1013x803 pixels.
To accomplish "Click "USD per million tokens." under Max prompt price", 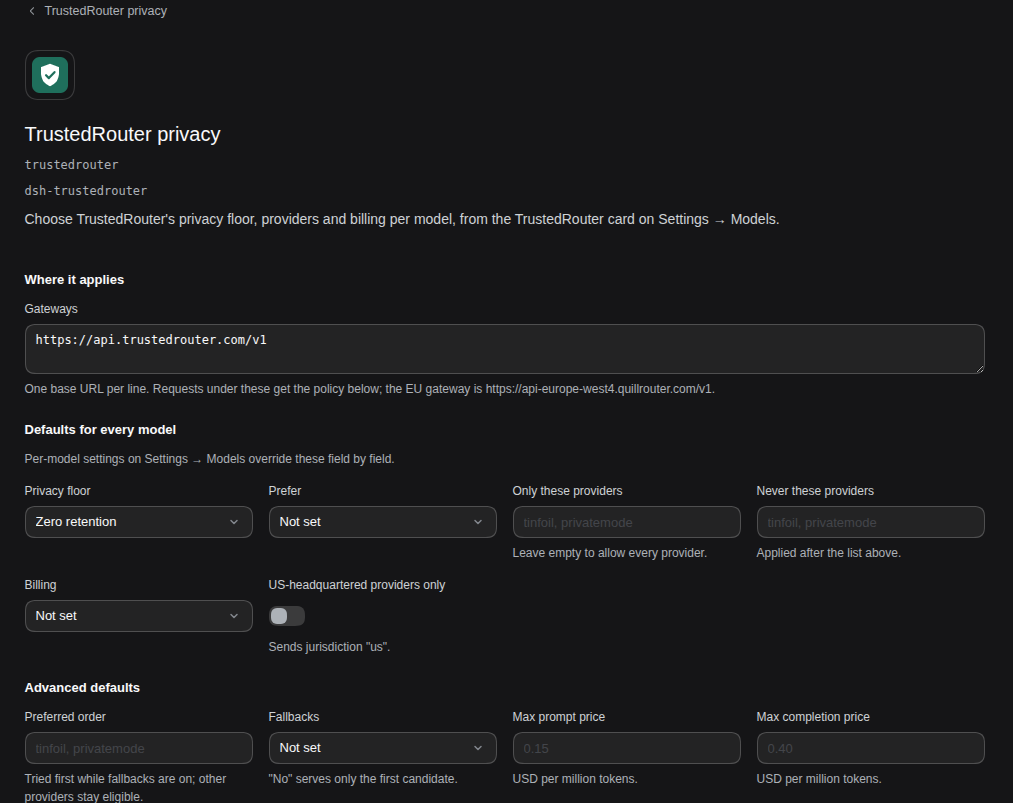I will (575, 779).
